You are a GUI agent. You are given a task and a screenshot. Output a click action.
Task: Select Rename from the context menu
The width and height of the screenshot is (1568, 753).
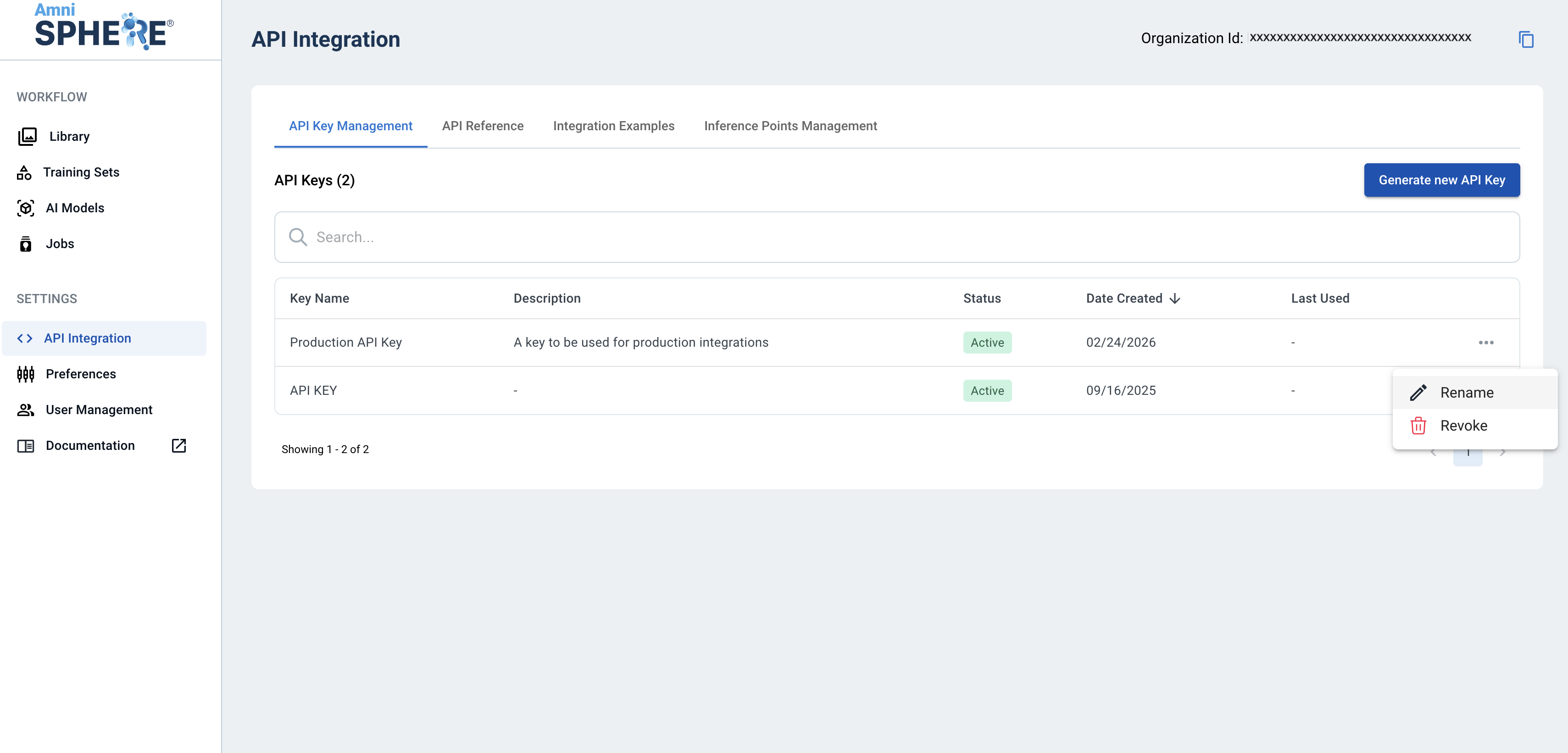point(1466,393)
